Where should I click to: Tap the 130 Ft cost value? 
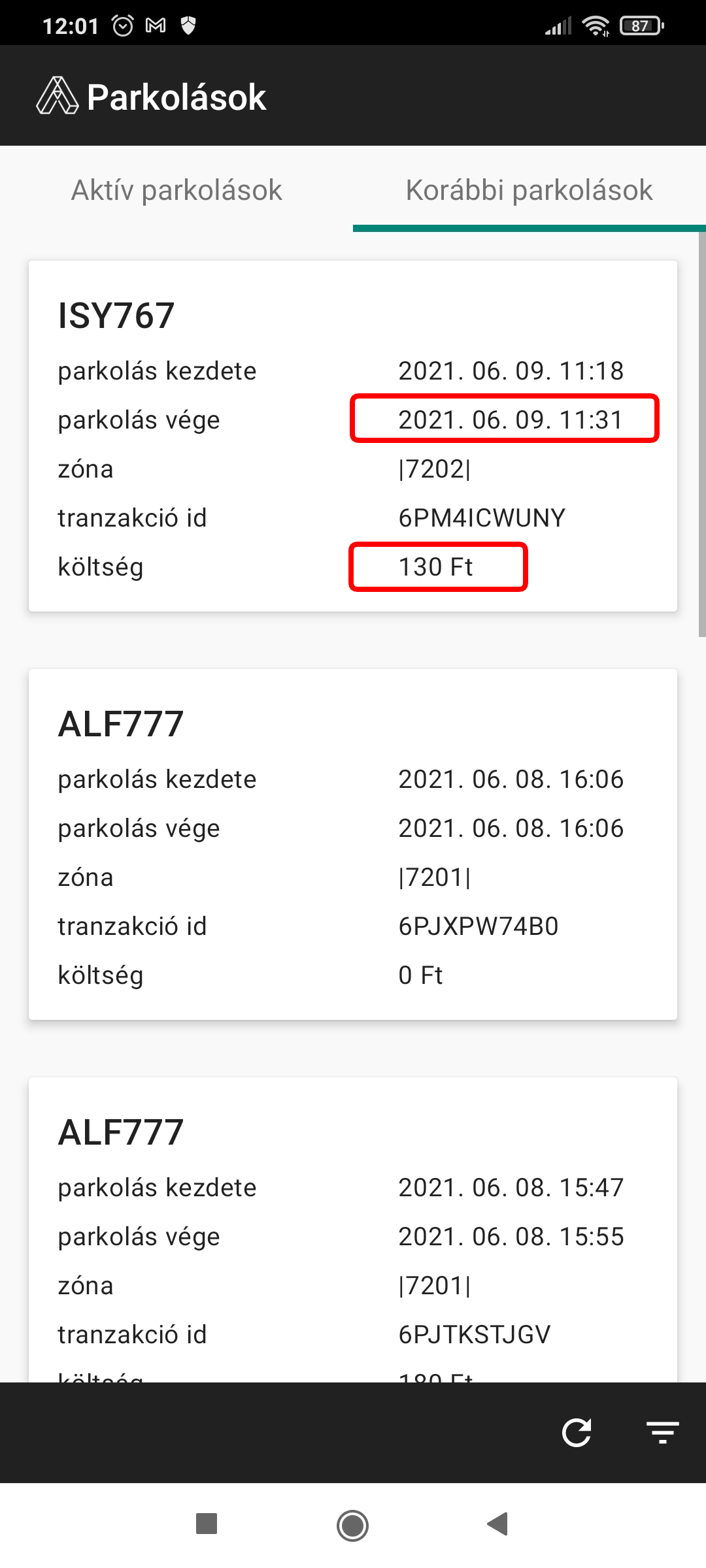pyautogui.click(x=436, y=567)
